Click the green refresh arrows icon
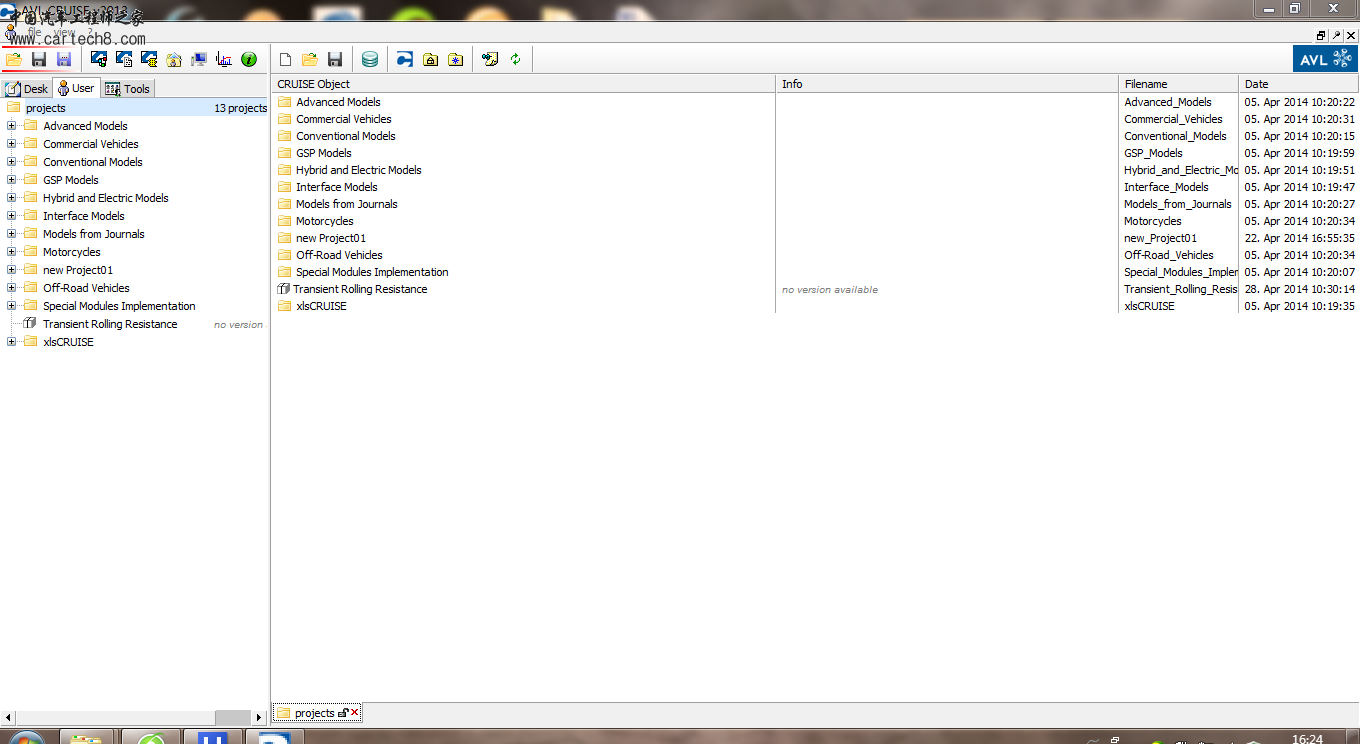This screenshot has width=1360, height=744. [x=515, y=60]
